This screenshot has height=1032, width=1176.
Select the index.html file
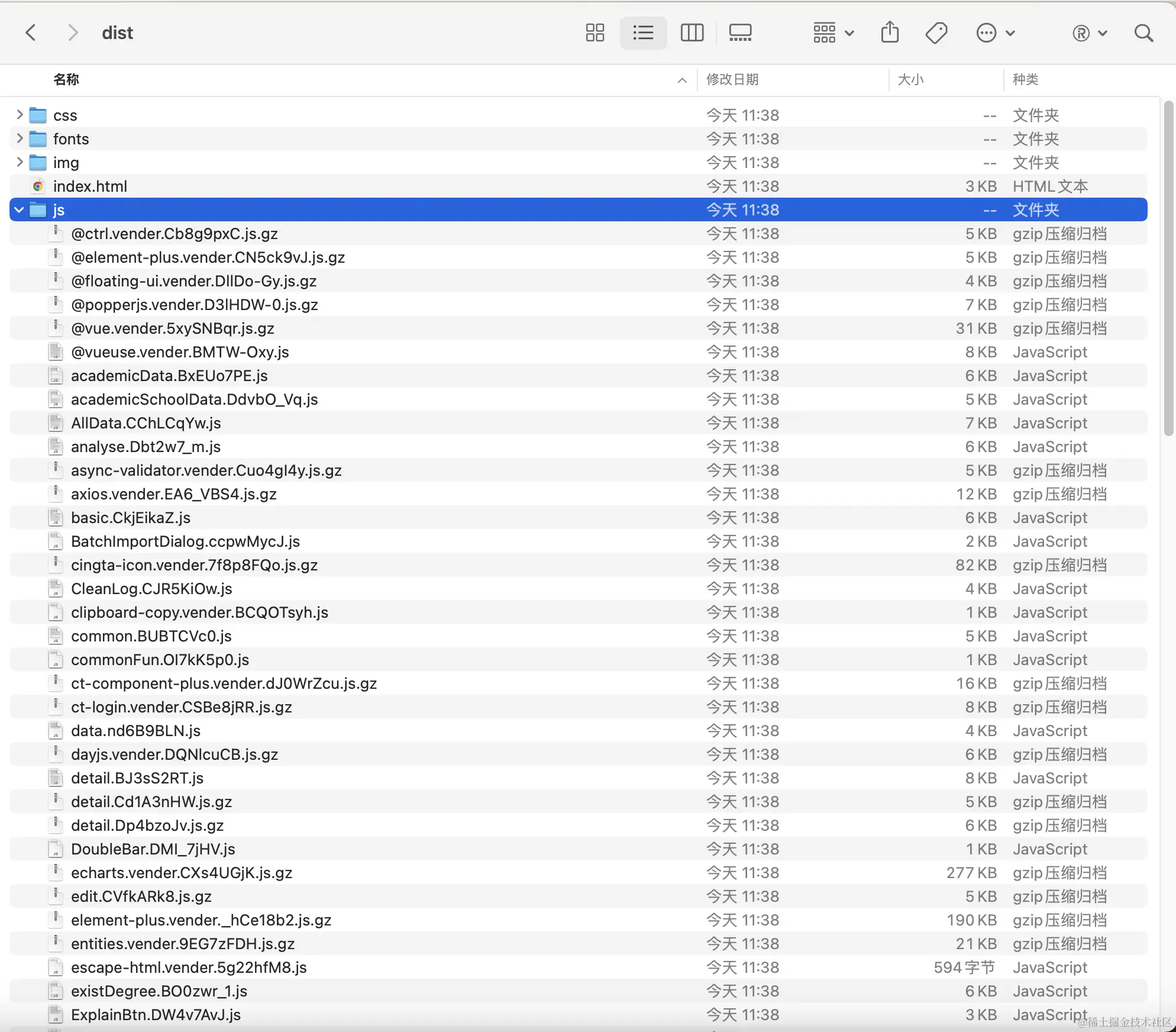[90, 186]
